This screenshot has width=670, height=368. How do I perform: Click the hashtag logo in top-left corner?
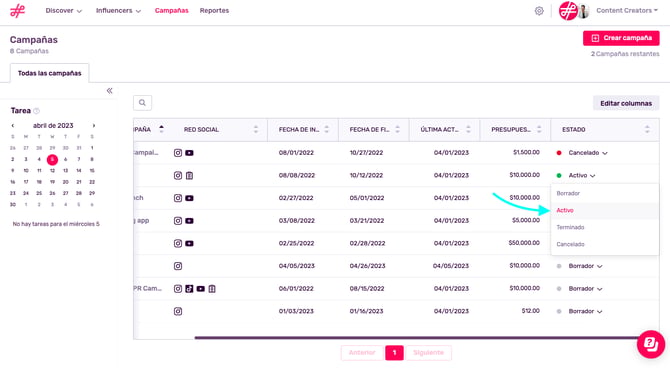(x=18, y=10)
